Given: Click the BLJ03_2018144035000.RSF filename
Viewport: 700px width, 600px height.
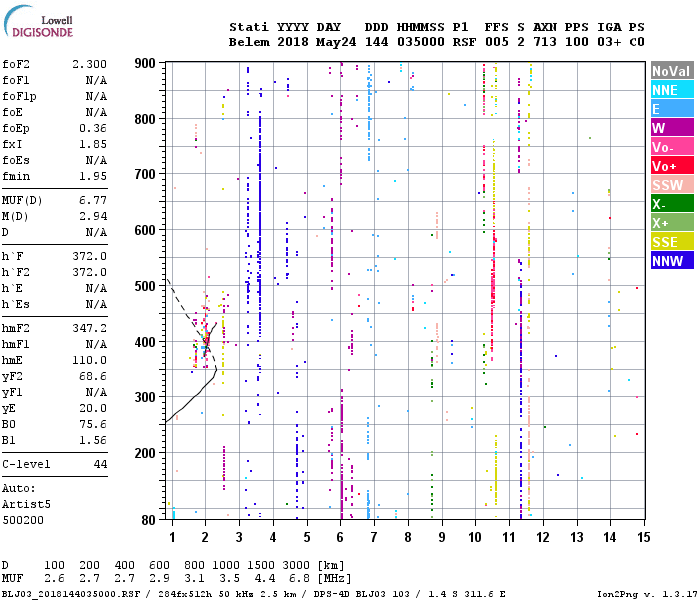Looking at the screenshot, I should (x=71, y=594).
